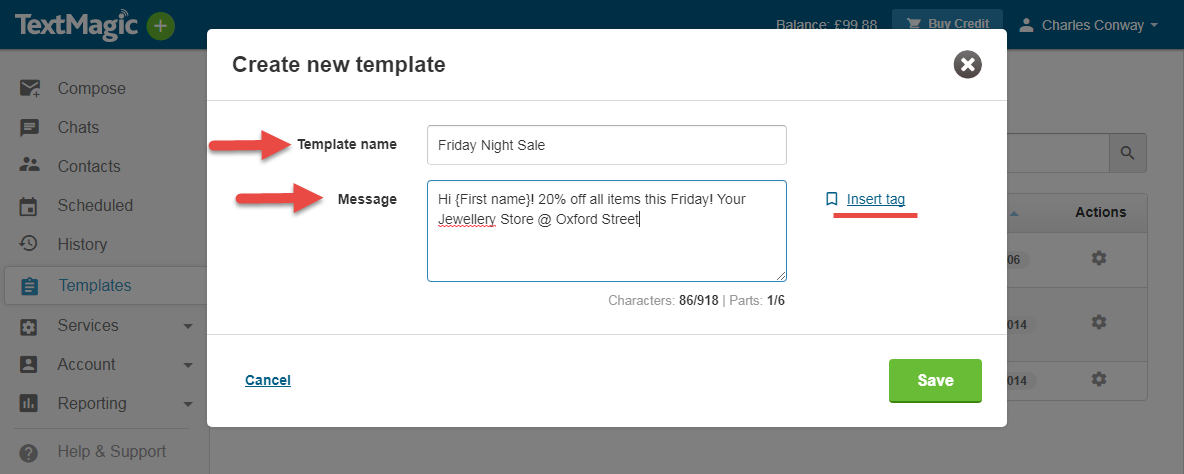Viewport: 1184px width, 474px height.
Task: Click the Insert tag link
Action: (875, 199)
